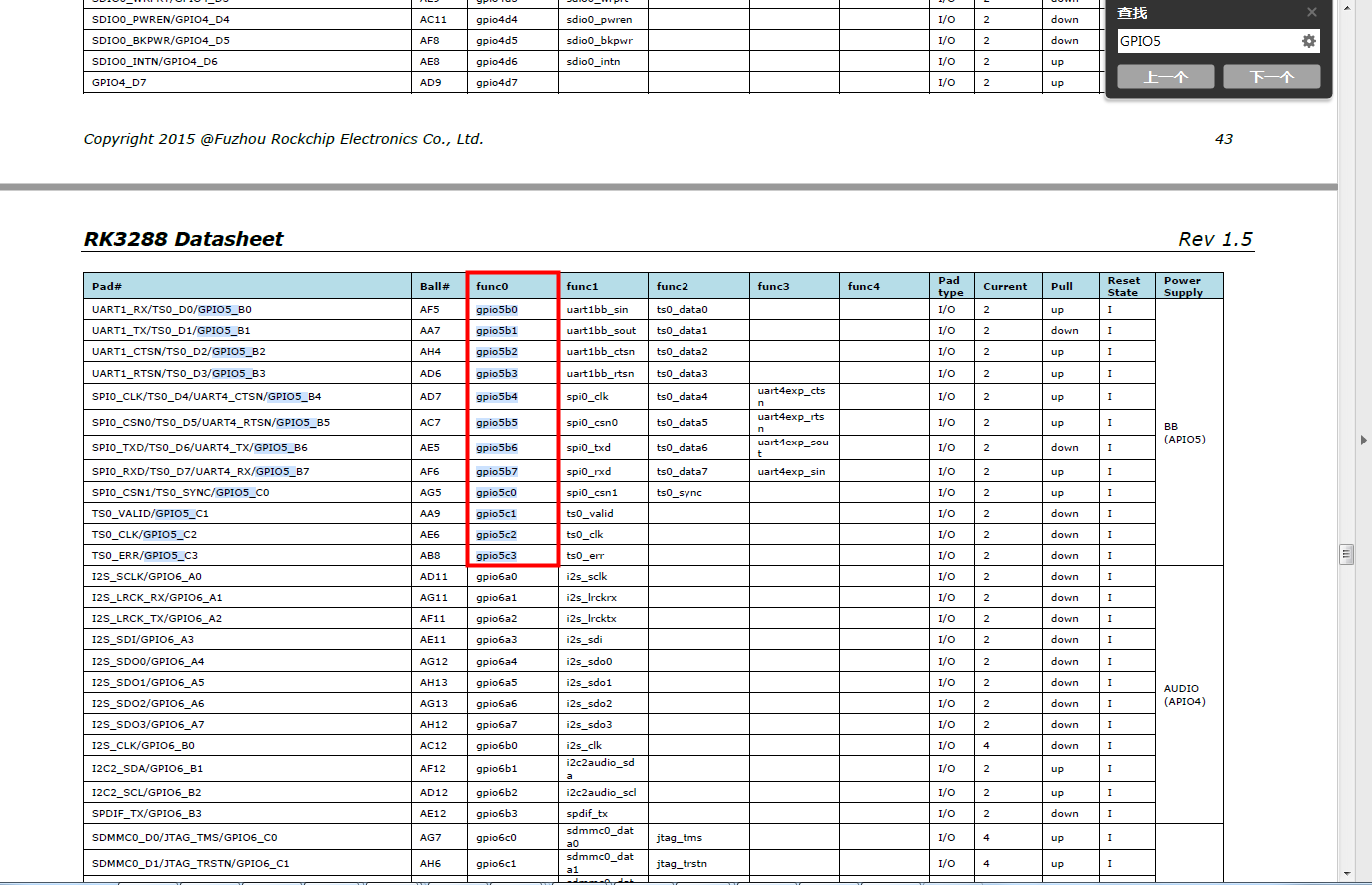The height and width of the screenshot is (885, 1372).
Task: Go to next match with 下一个
Action: 1272,77
